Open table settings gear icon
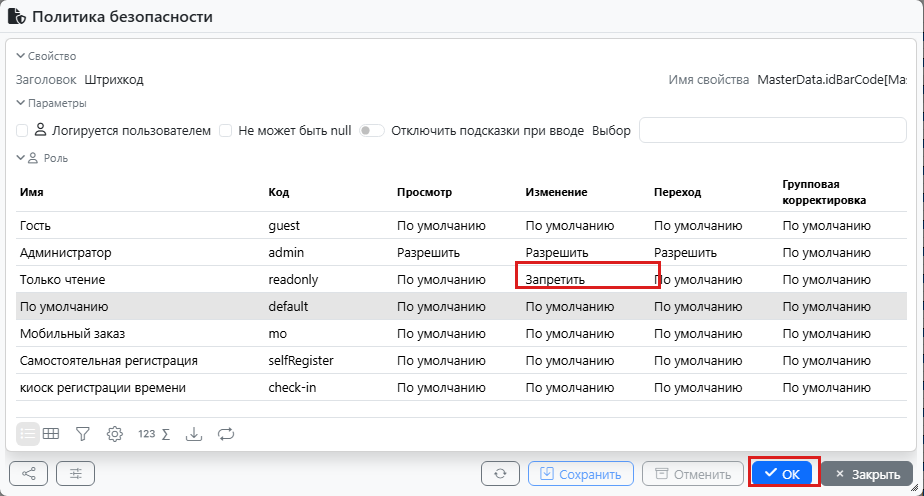Screen dimensions: 924x496 coord(114,434)
